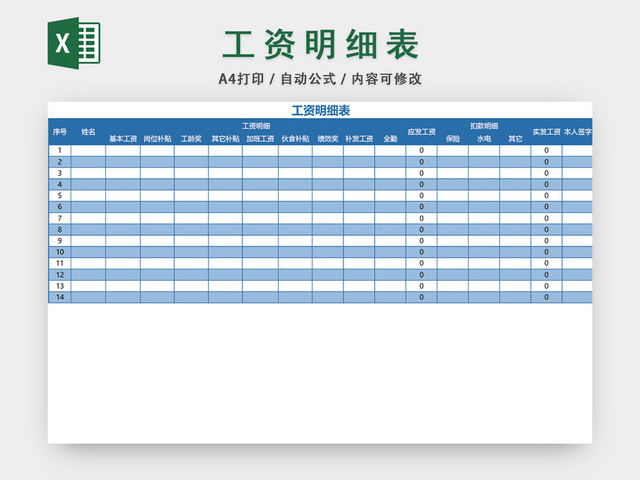Click the 补发工资 column header
This screenshot has width=640, height=480.
[359, 139]
